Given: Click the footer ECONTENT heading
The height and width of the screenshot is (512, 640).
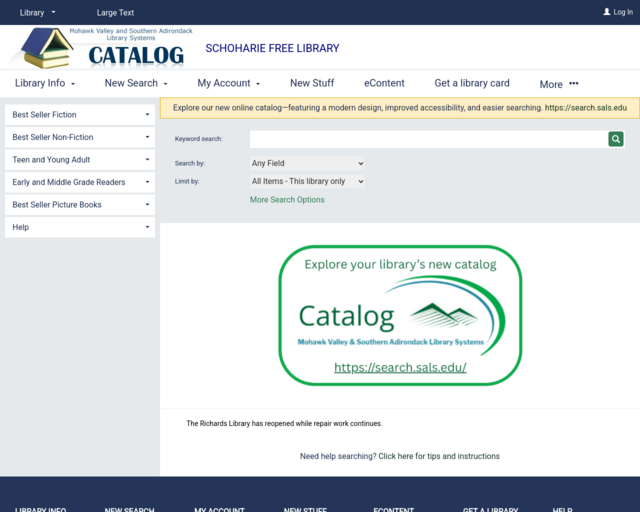Looking at the screenshot, I should pos(393,509).
